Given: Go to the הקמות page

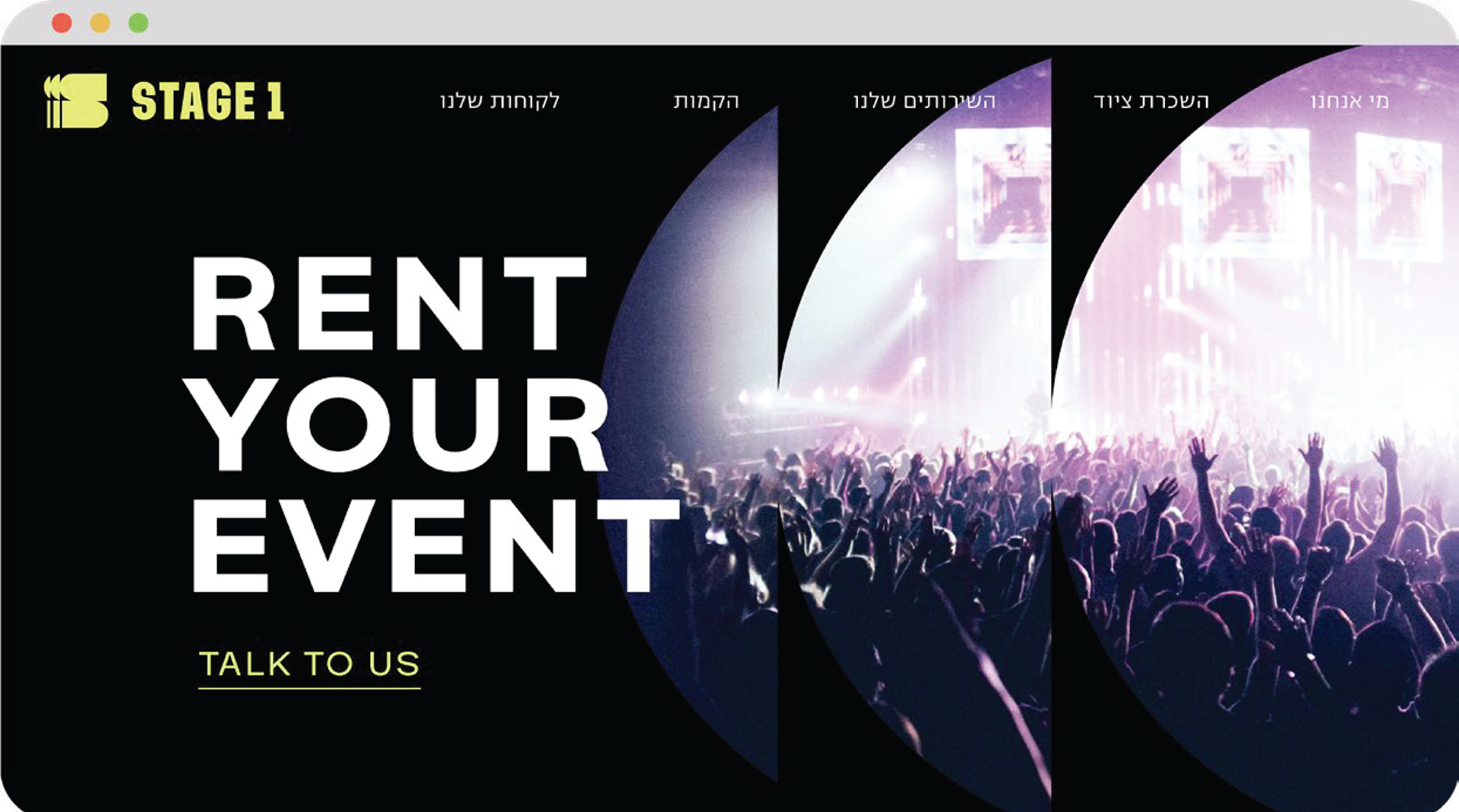Looking at the screenshot, I should click(706, 101).
